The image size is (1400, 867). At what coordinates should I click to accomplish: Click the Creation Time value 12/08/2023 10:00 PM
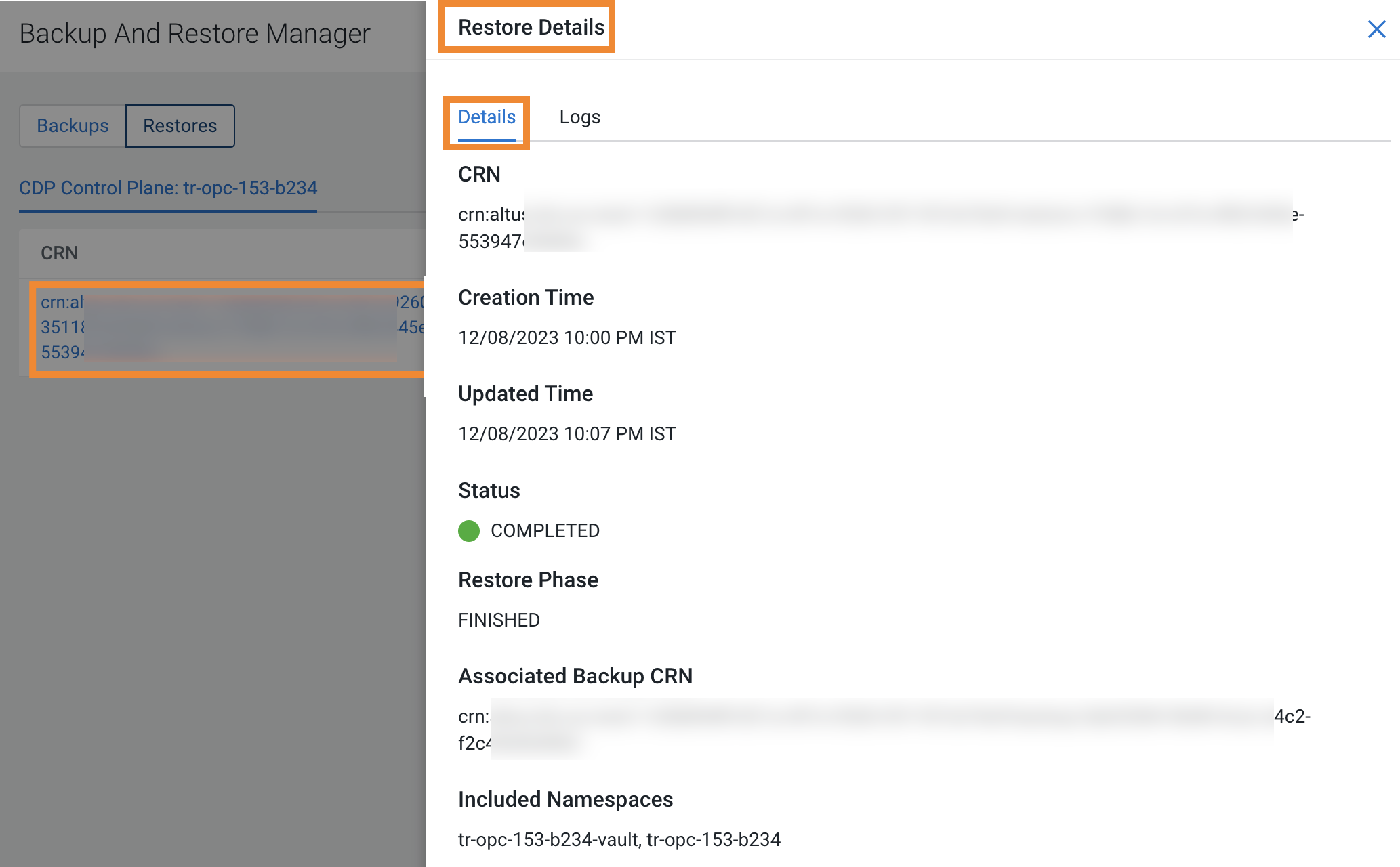click(567, 337)
